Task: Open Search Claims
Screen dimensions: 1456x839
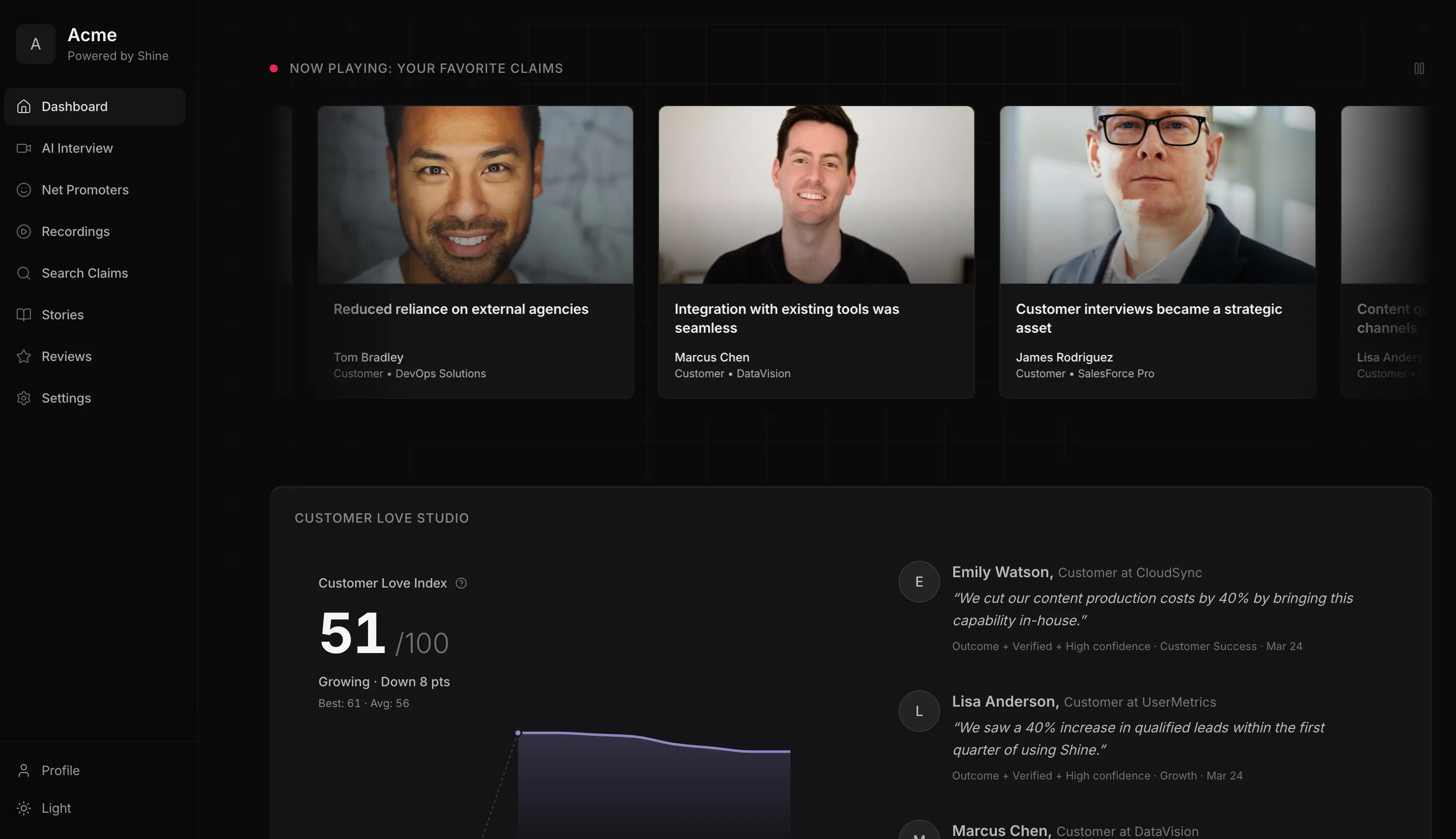Action: (95, 273)
